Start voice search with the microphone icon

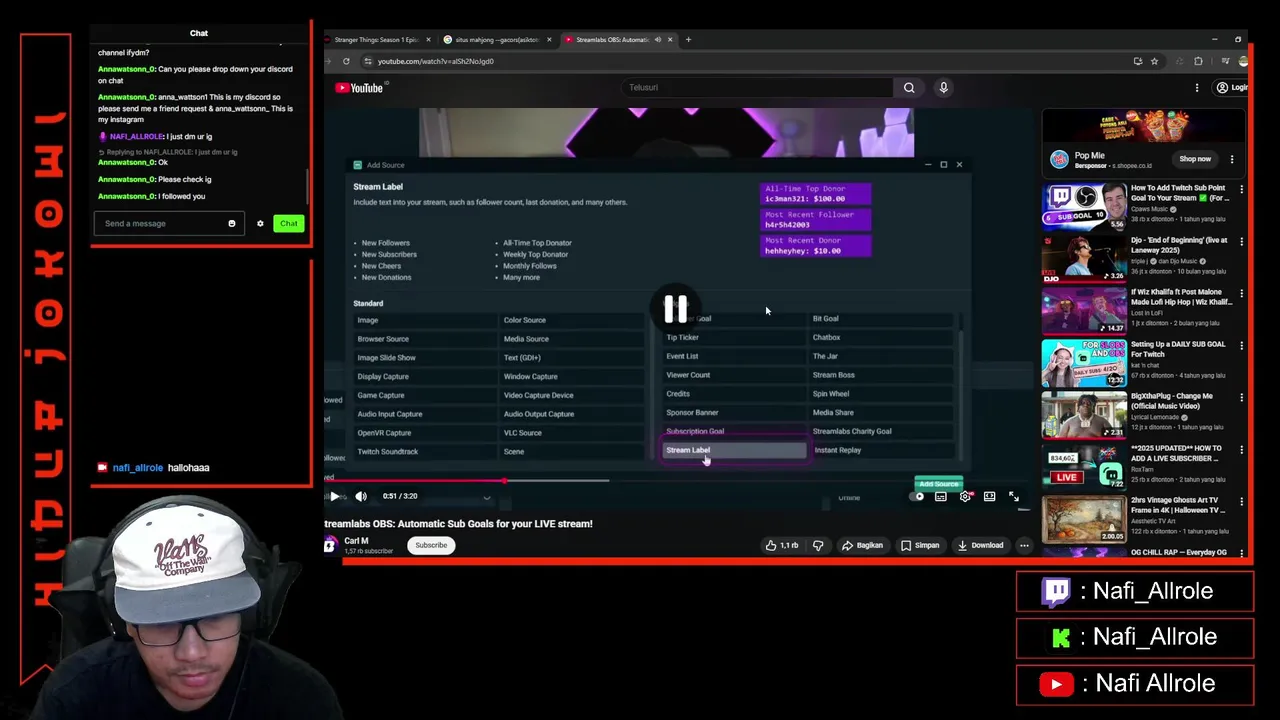coord(943,88)
